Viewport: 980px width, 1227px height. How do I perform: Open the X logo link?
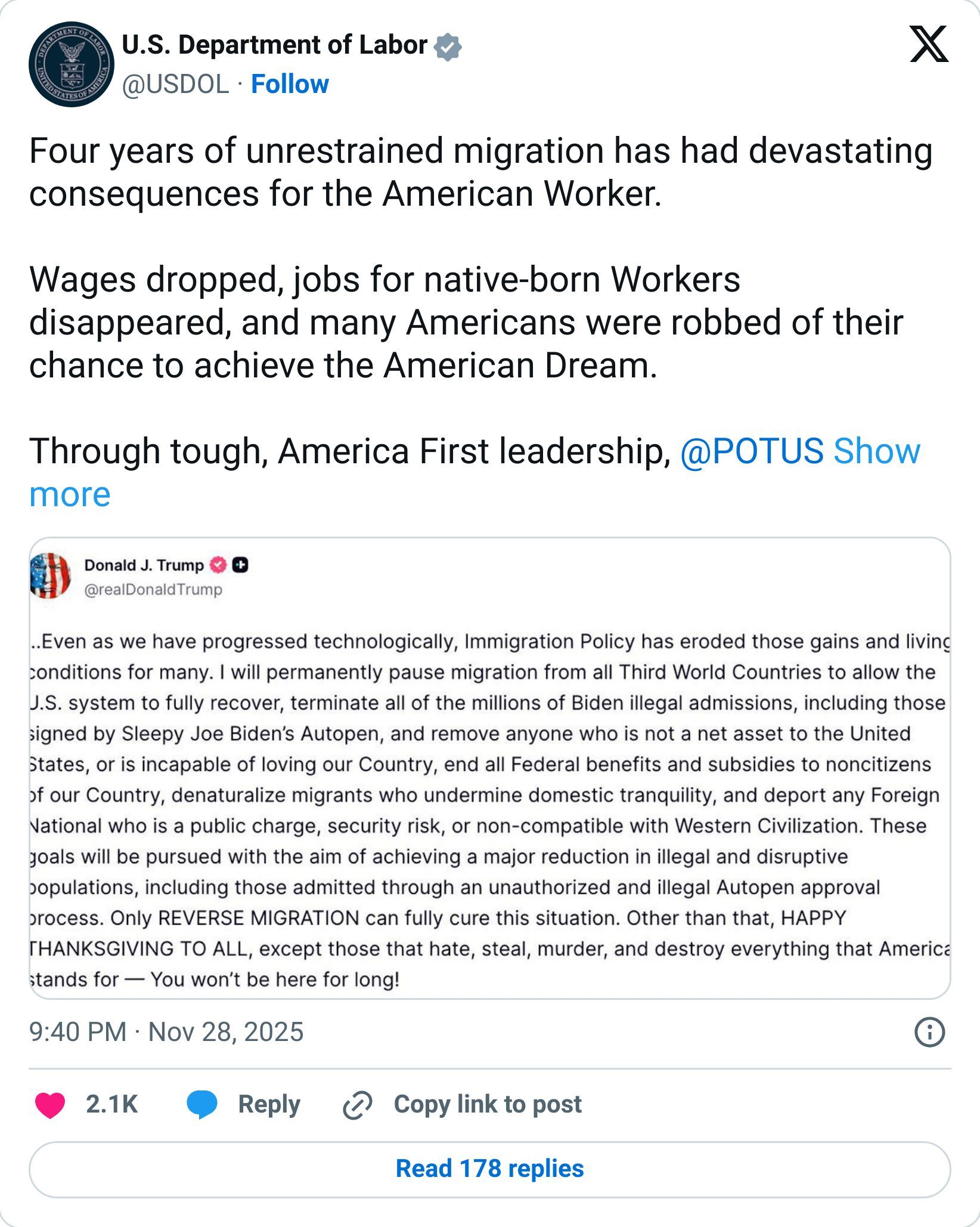click(x=928, y=45)
